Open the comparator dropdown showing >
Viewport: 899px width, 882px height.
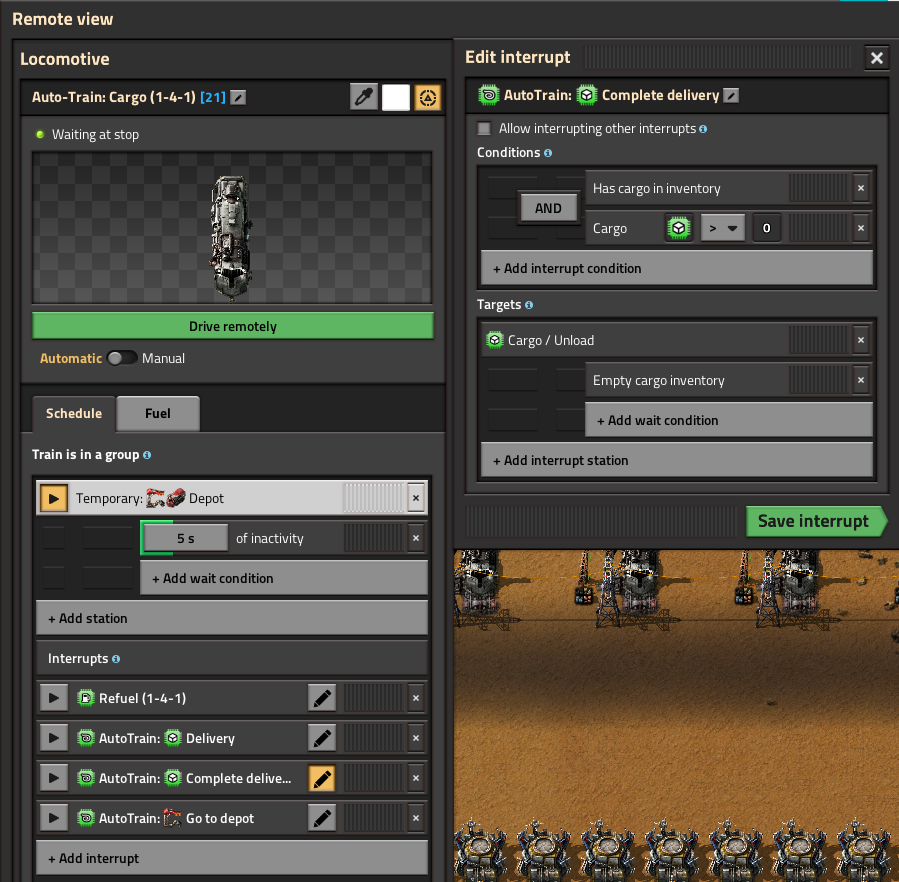click(722, 228)
